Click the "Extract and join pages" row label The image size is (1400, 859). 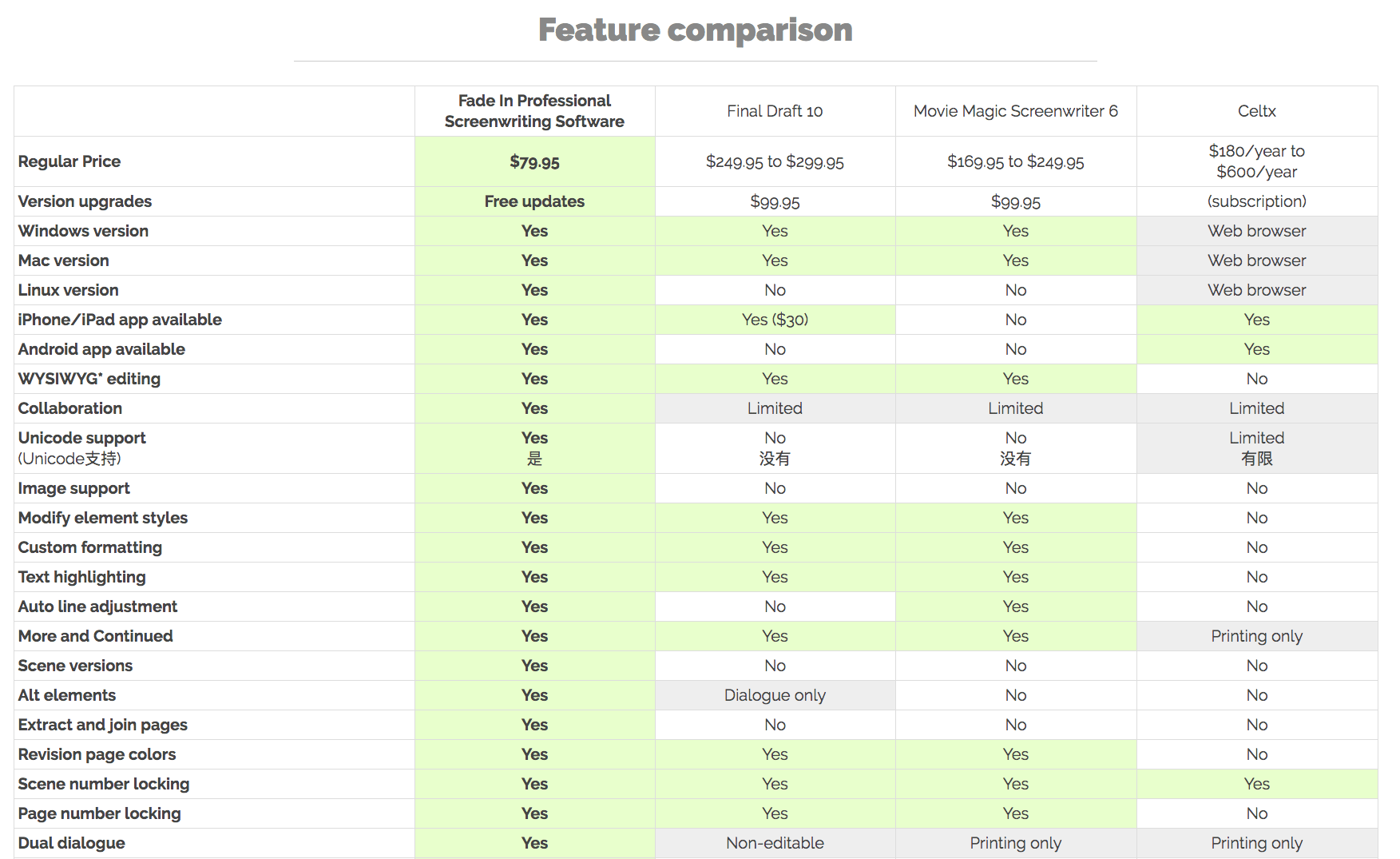point(103,725)
